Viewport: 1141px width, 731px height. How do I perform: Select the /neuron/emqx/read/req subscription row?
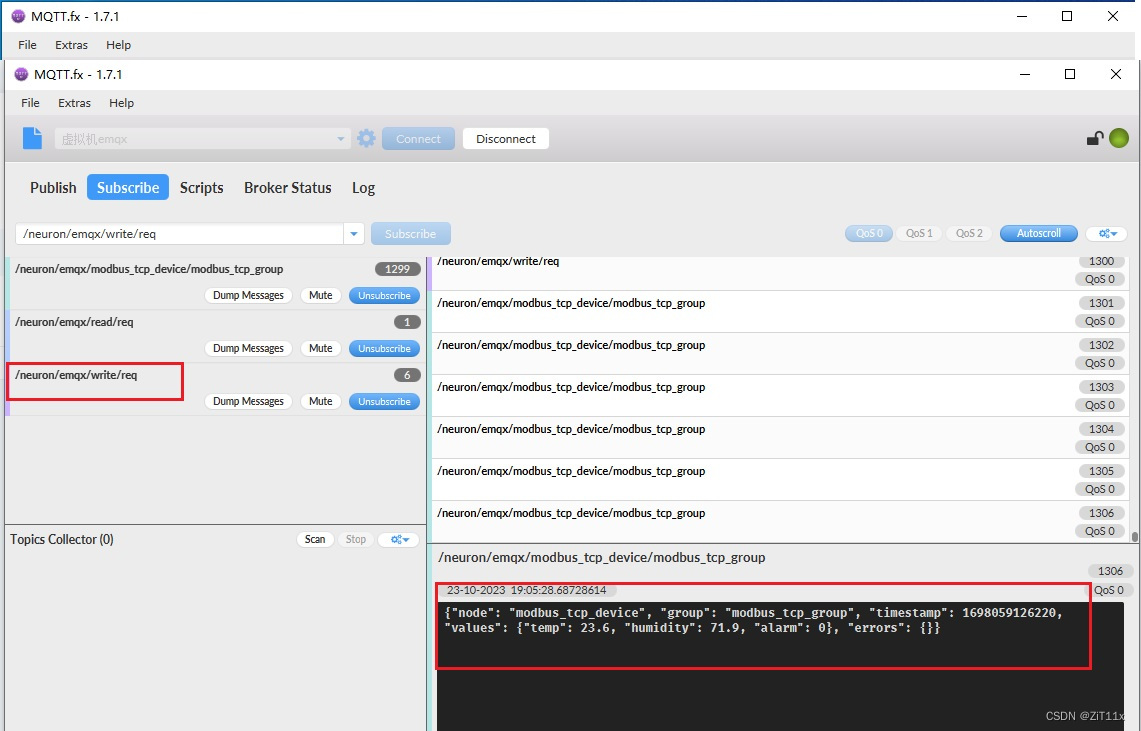215,337
